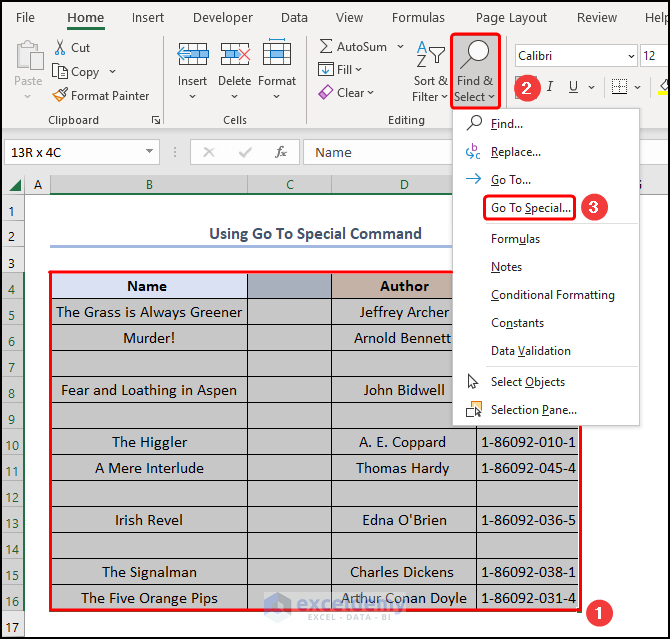The width and height of the screenshot is (670, 639).
Task: Expand the Delete cells dropdown arrow
Action: click(235, 97)
